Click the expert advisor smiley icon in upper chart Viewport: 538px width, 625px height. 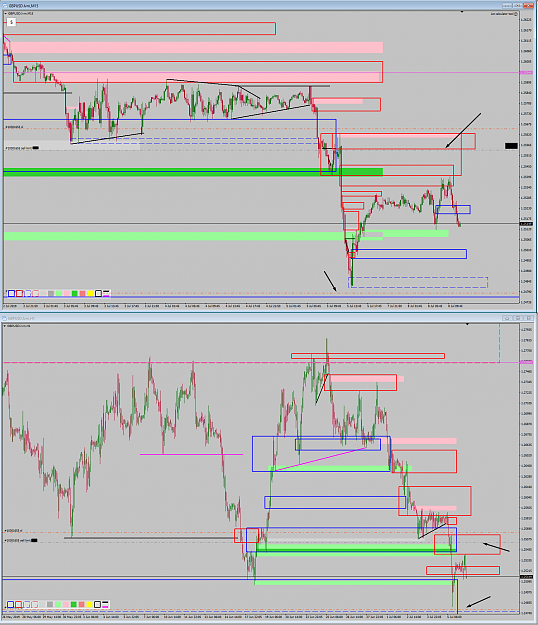click(x=516, y=14)
